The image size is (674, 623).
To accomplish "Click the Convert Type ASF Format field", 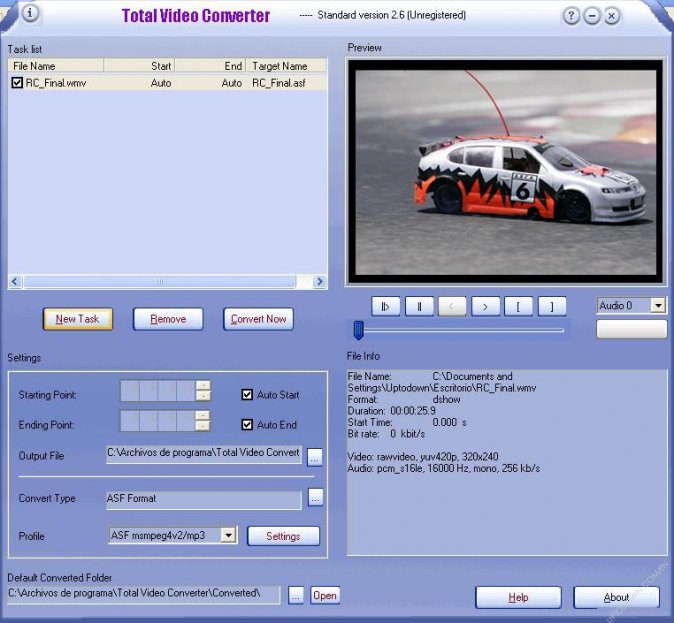I will point(204,500).
